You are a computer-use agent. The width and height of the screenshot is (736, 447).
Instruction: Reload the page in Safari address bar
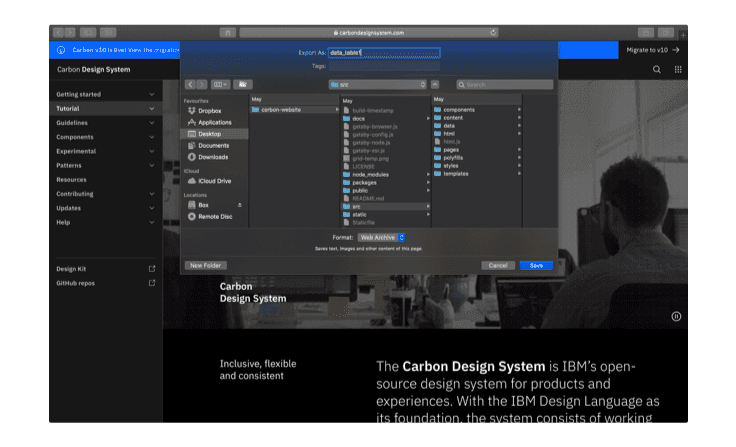[x=494, y=32]
